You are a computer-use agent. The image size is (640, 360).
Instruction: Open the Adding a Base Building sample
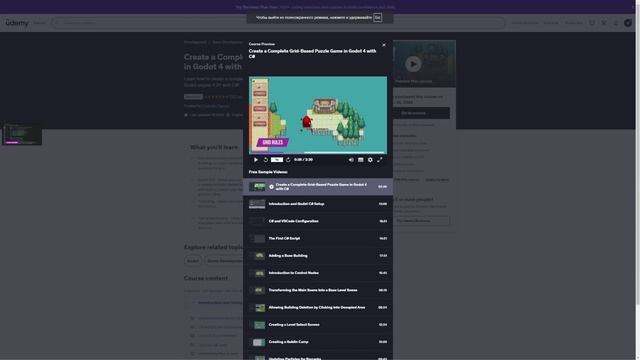[318, 256]
